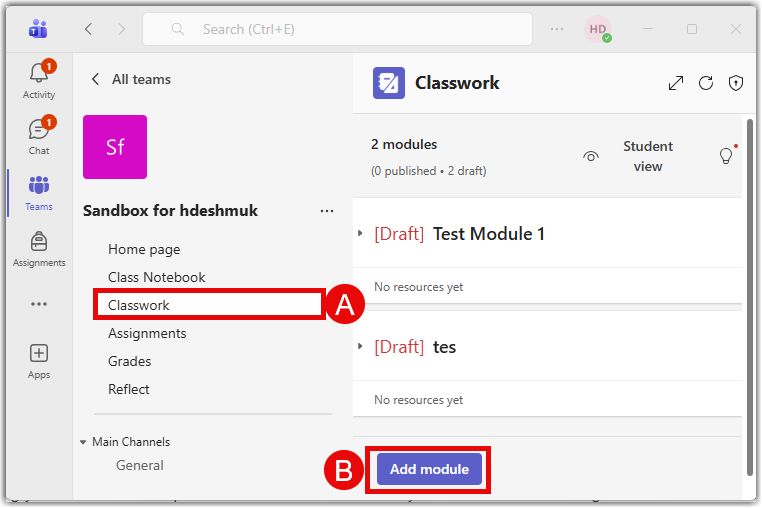Open Settings and more ellipsis in title bar

[557, 29]
